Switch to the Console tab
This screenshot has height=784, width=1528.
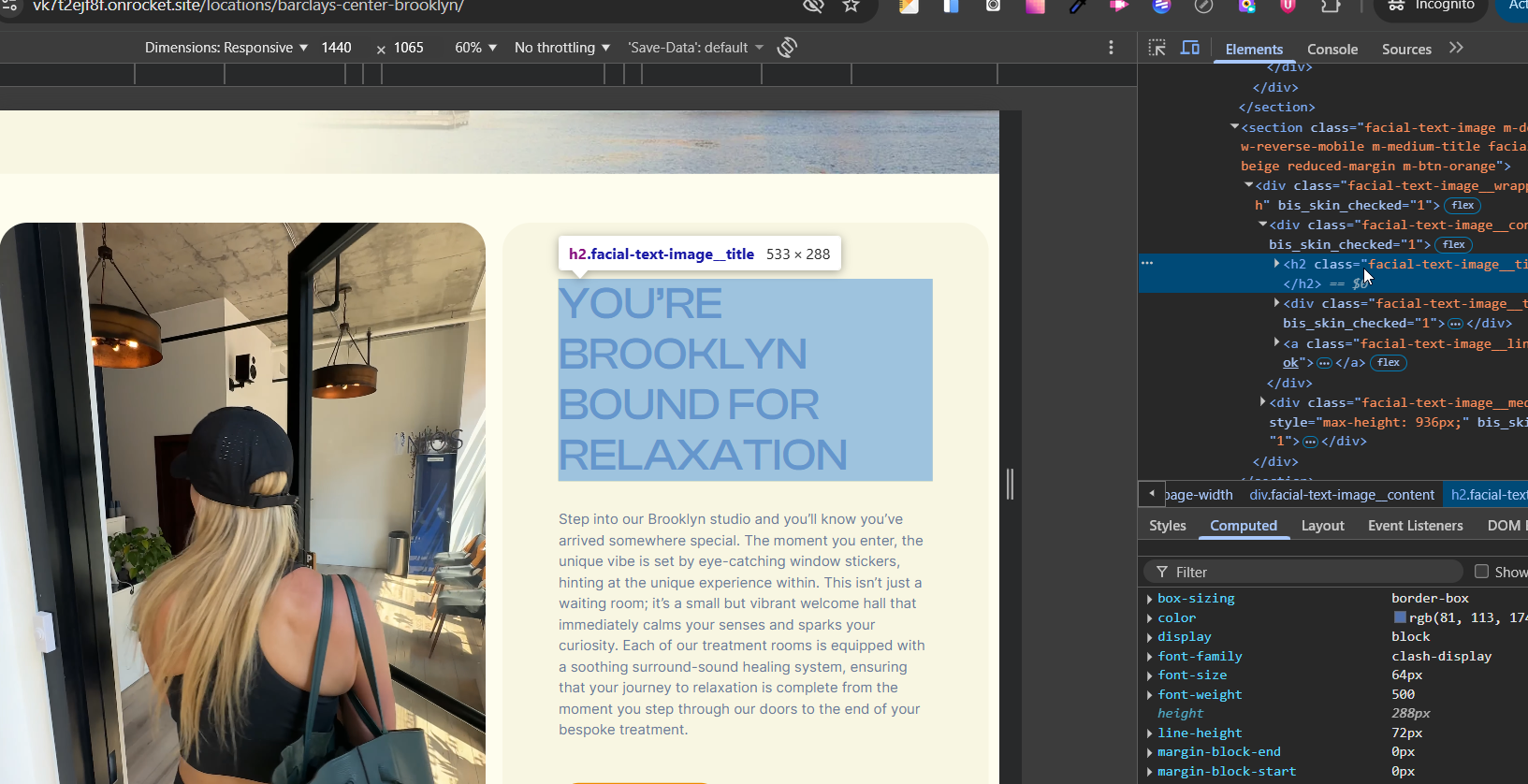point(1332,50)
